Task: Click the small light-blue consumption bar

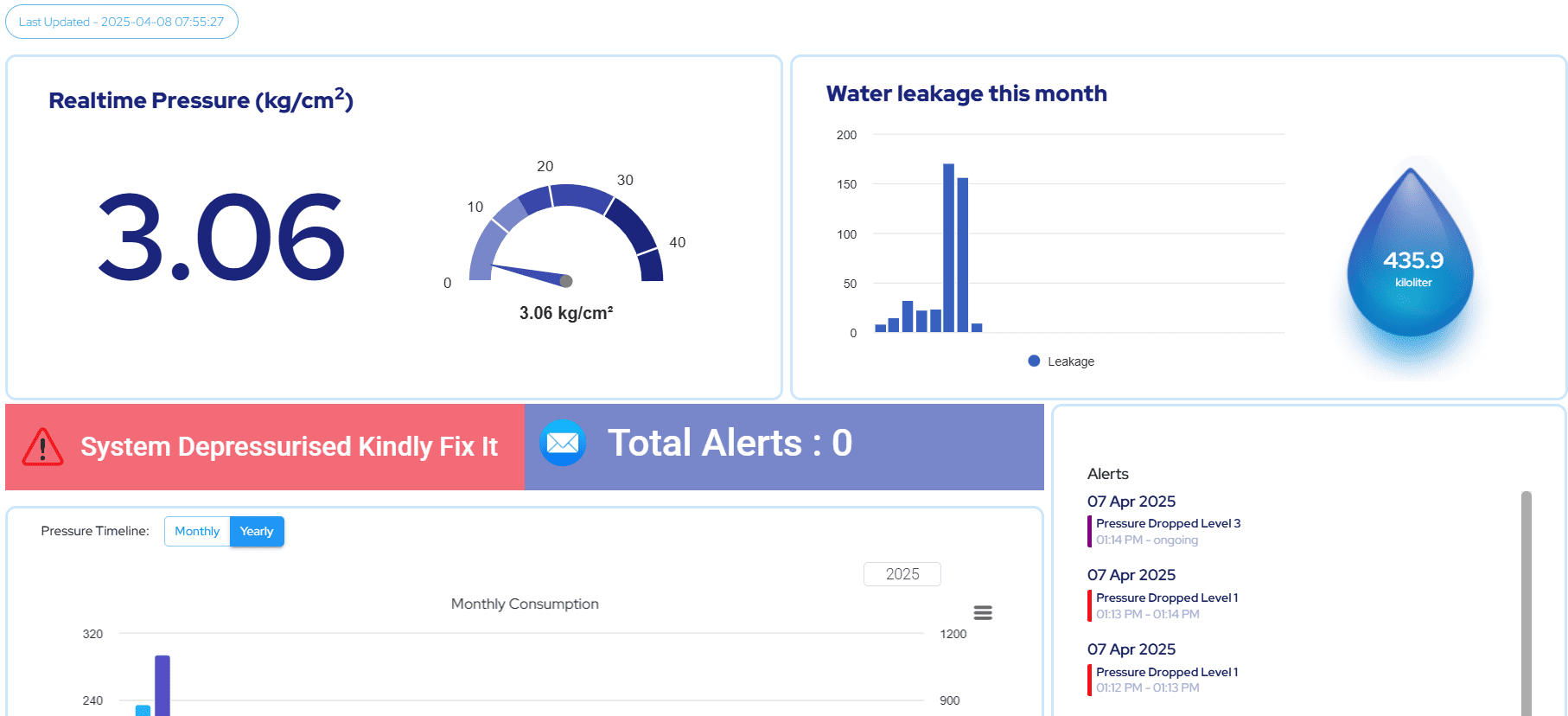Action: pos(143,711)
